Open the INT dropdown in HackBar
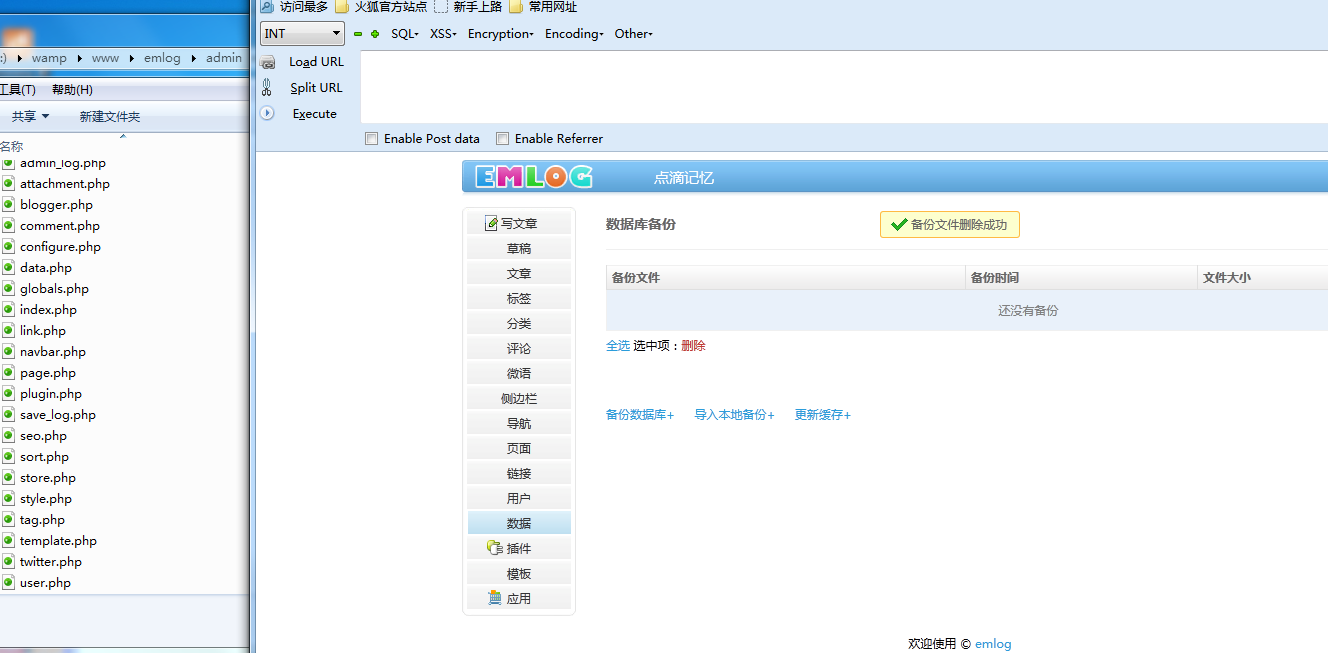The width and height of the screenshot is (1328, 653). click(303, 34)
